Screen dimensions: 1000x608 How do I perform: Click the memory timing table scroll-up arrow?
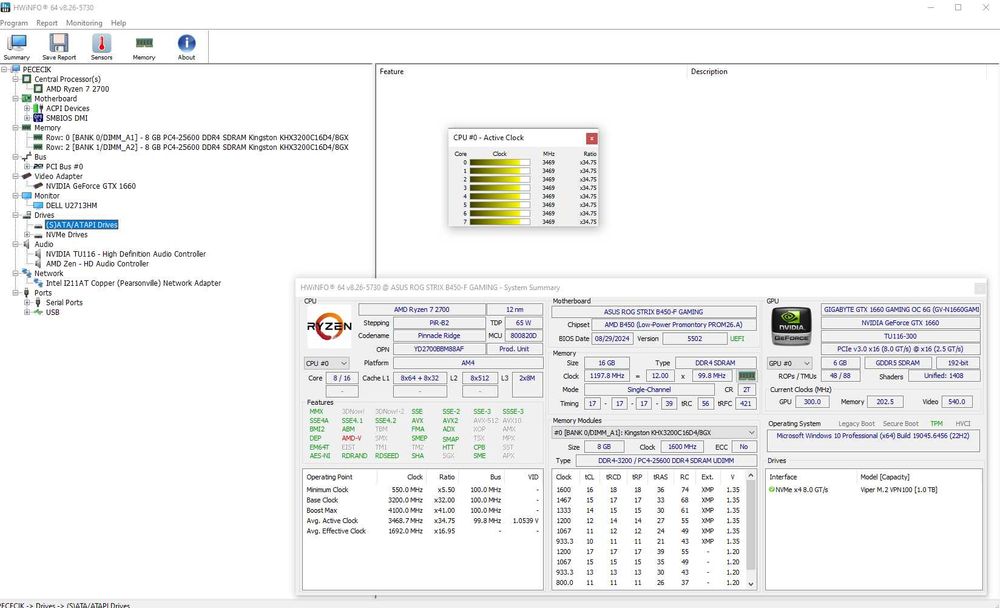click(751, 476)
